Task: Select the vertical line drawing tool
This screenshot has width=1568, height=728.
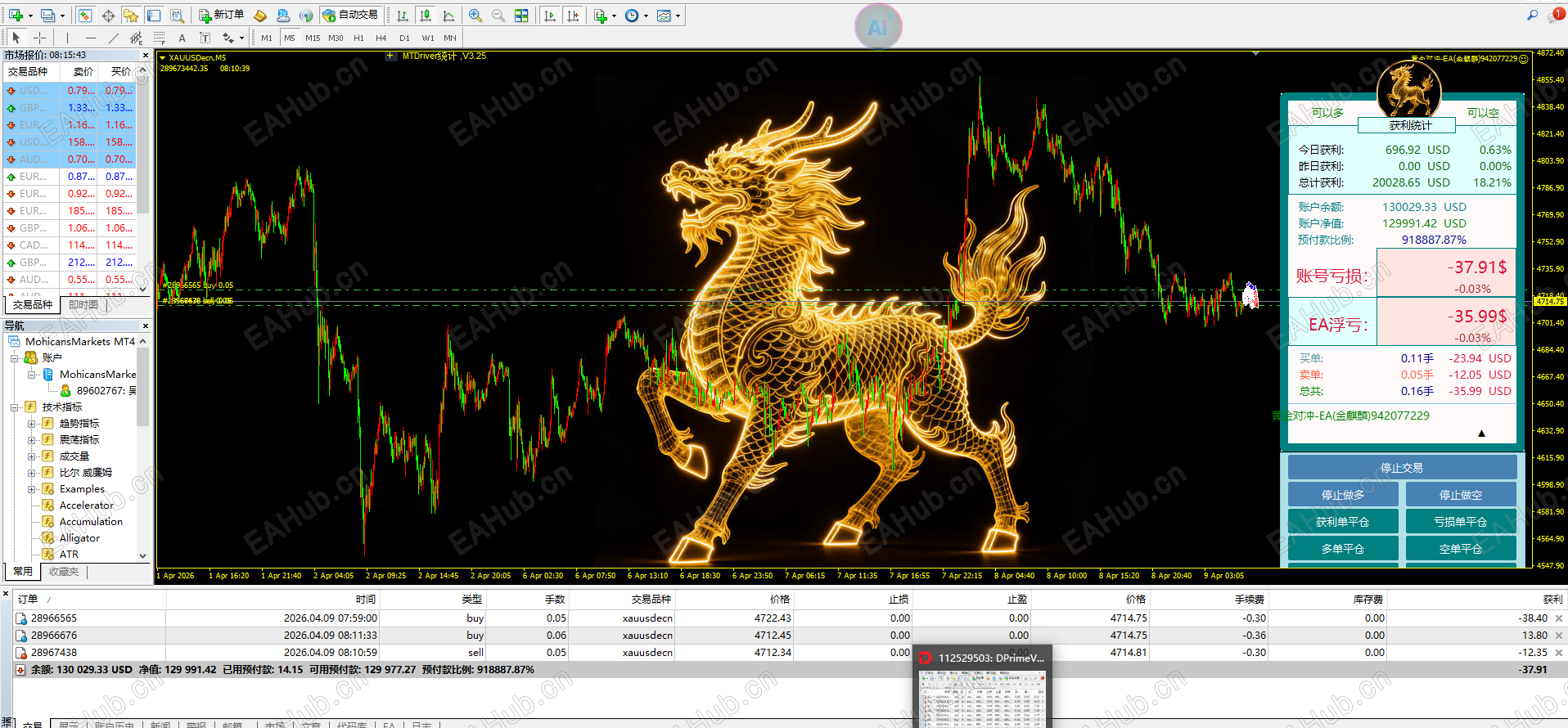Action: click(x=67, y=38)
